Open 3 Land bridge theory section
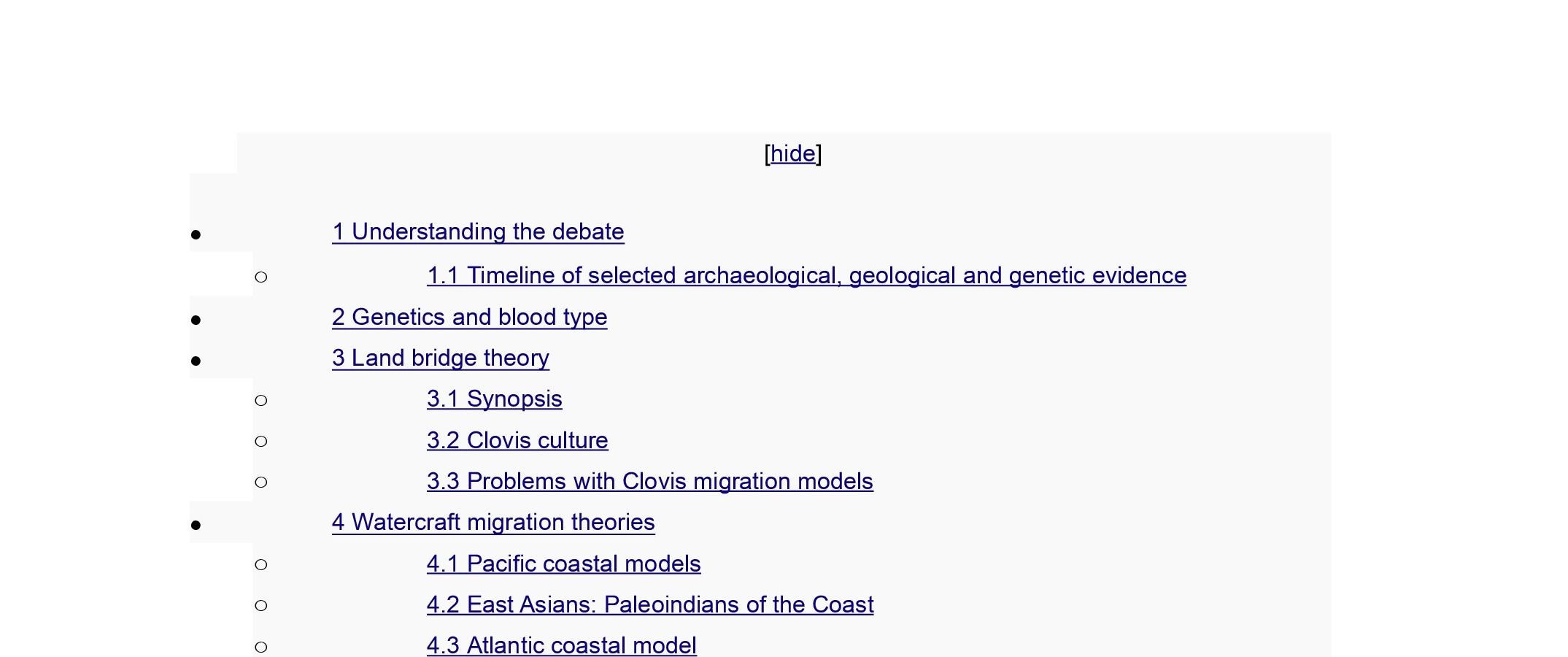The height and width of the screenshot is (657, 1568). (441, 358)
